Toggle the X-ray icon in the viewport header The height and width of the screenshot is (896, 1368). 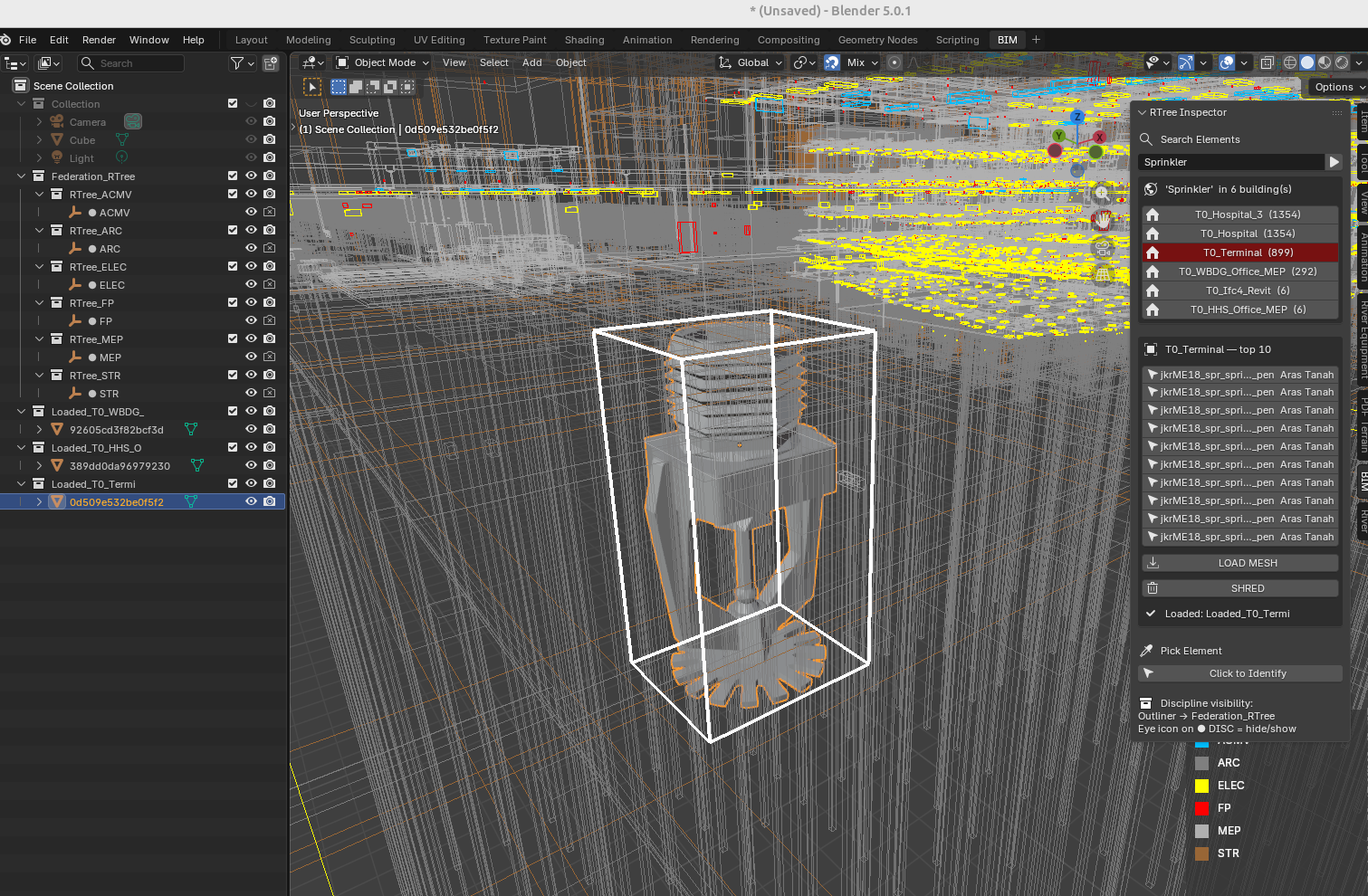point(1268,62)
